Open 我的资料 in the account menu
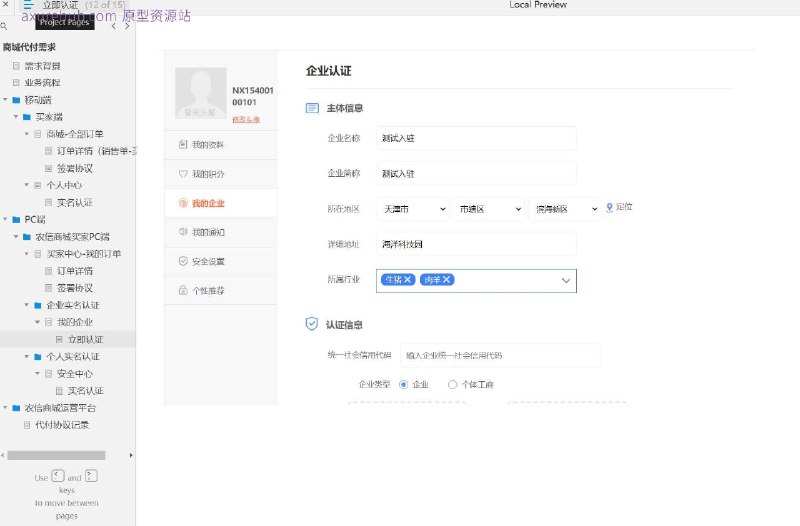The width and height of the screenshot is (800, 526). click(x=220, y=145)
